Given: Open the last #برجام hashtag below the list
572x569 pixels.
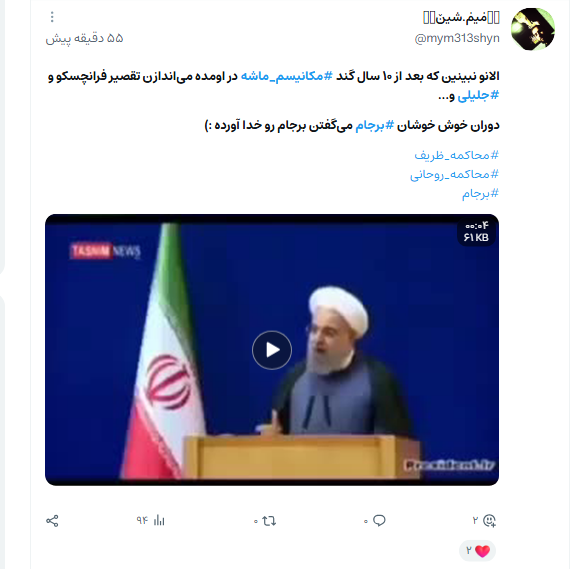Looking at the screenshot, I should point(480,193).
